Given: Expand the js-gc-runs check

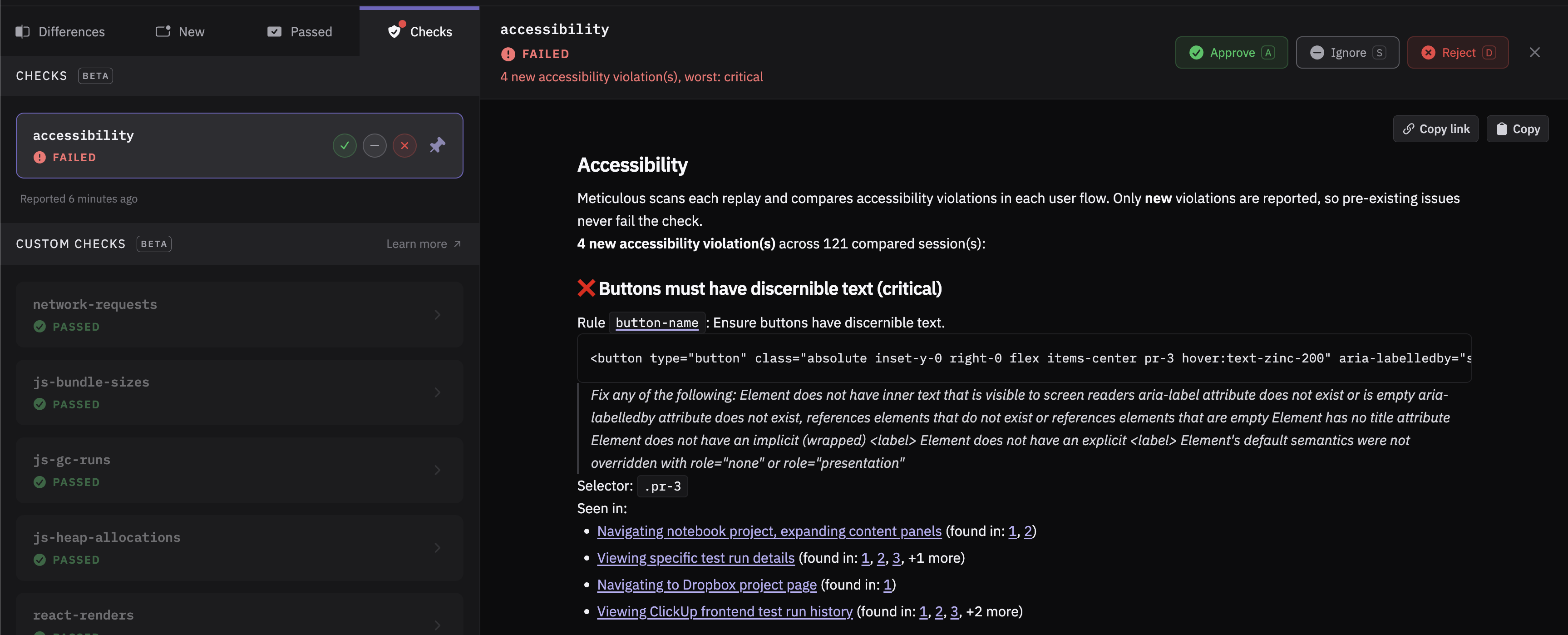Looking at the screenshot, I should pyautogui.click(x=239, y=470).
